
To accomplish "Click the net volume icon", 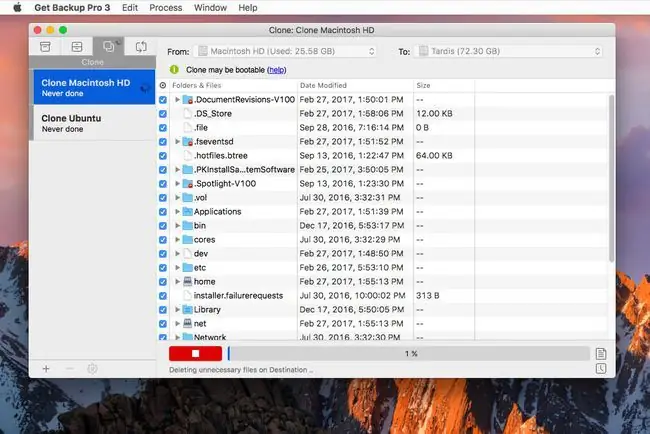I will tap(188, 323).
